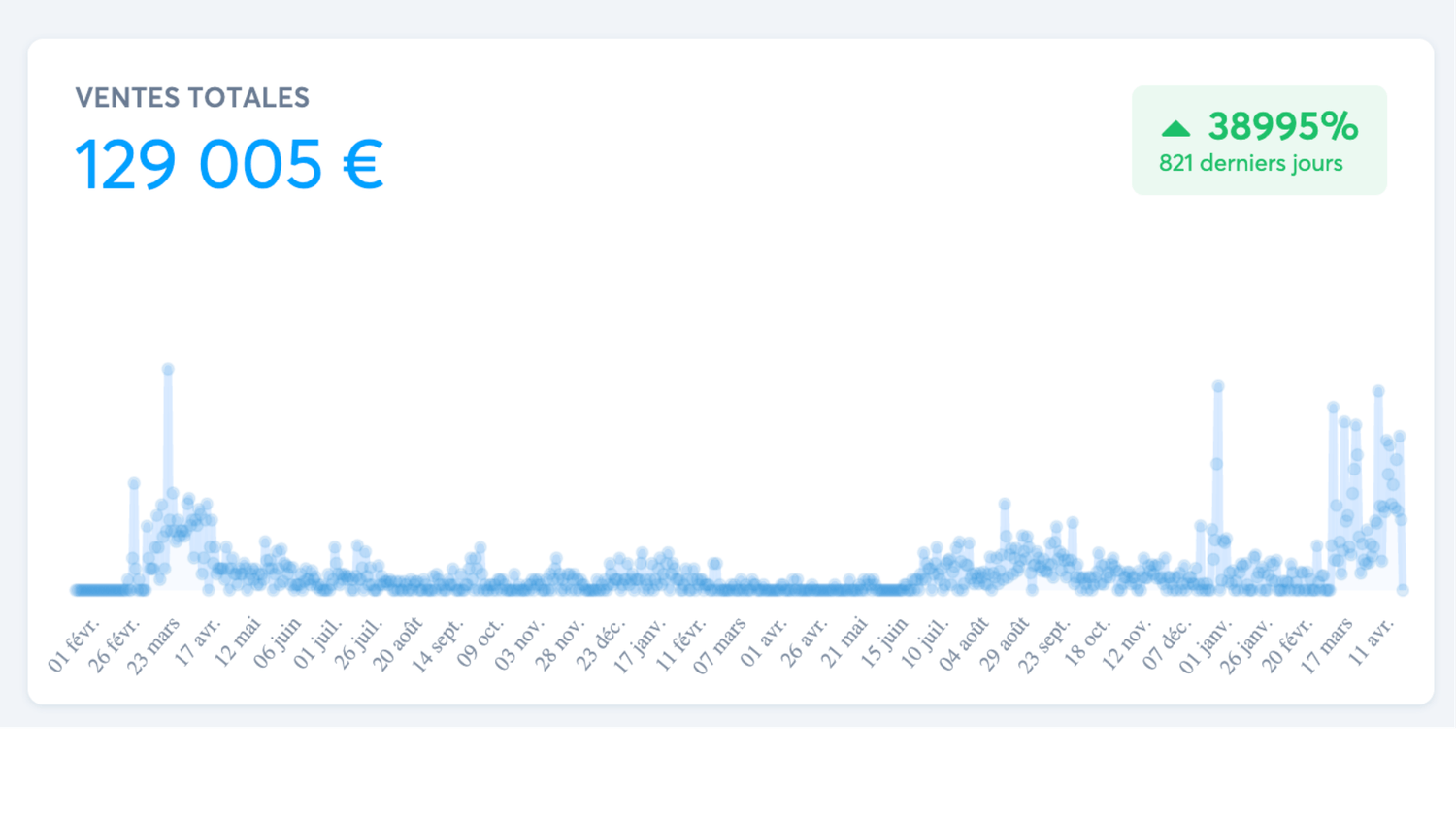
Task: Click the green upward trend arrow
Action: coord(1175,128)
